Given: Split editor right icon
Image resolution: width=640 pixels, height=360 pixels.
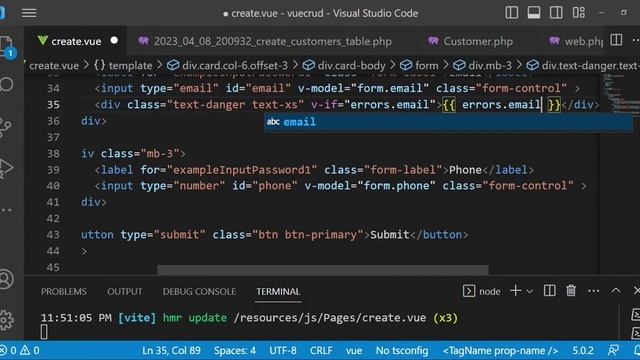Looking at the screenshot, I should tap(616, 40).
